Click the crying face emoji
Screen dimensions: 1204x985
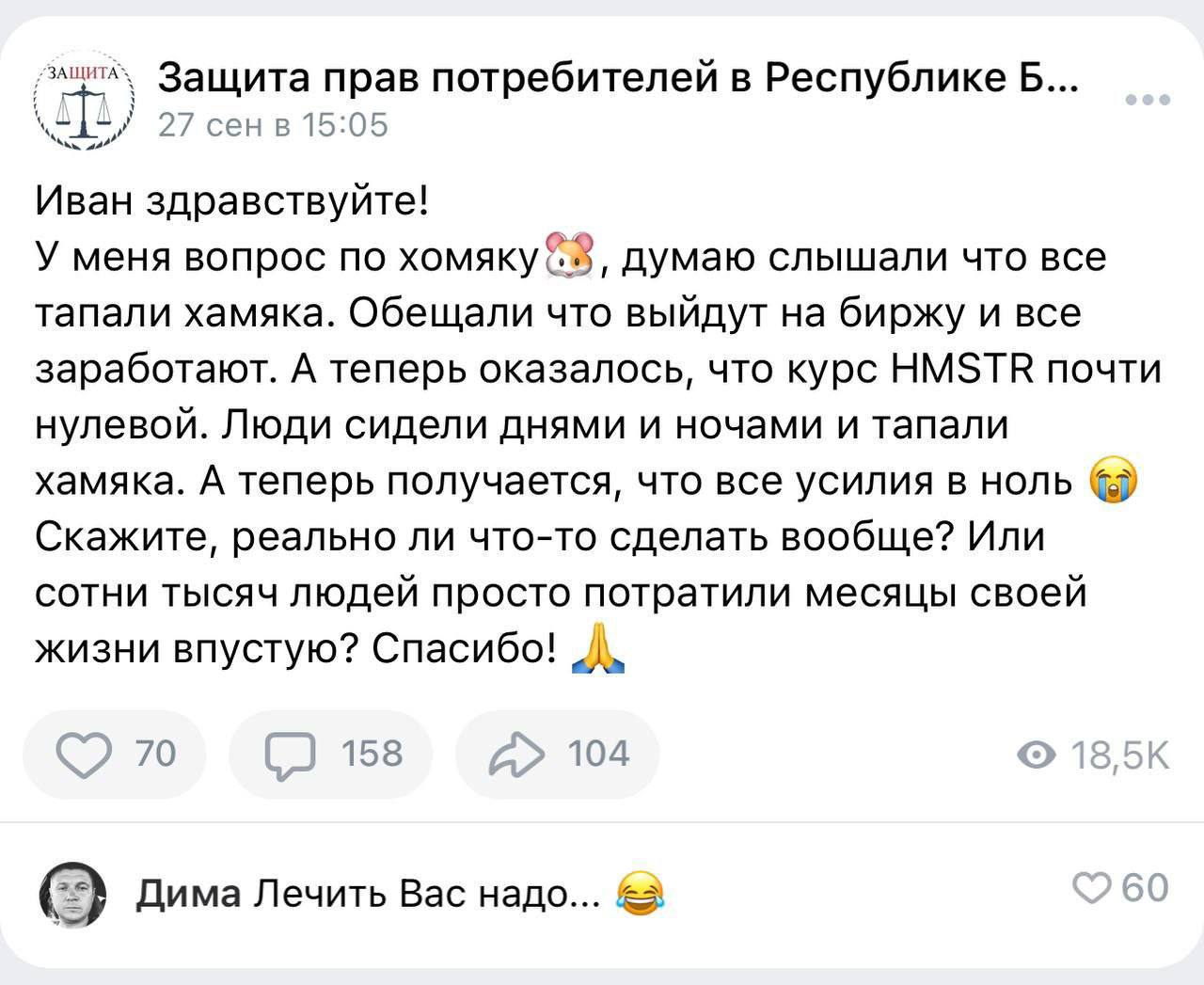tap(1113, 481)
